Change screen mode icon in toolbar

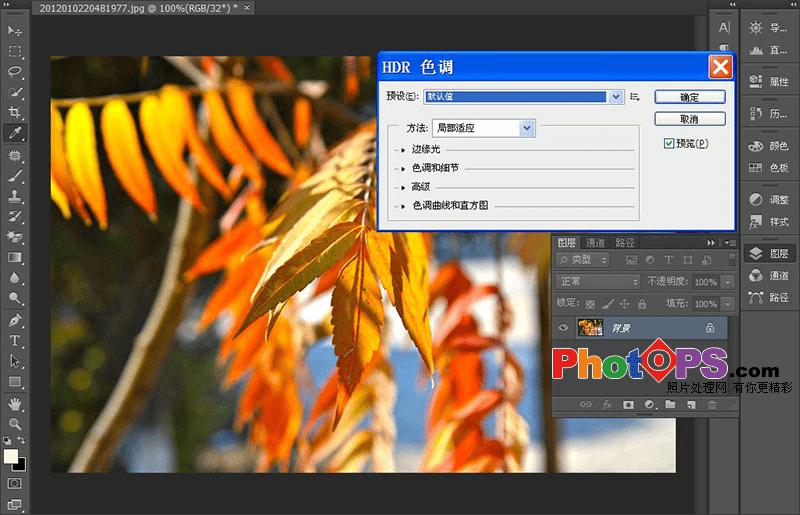(15, 504)
